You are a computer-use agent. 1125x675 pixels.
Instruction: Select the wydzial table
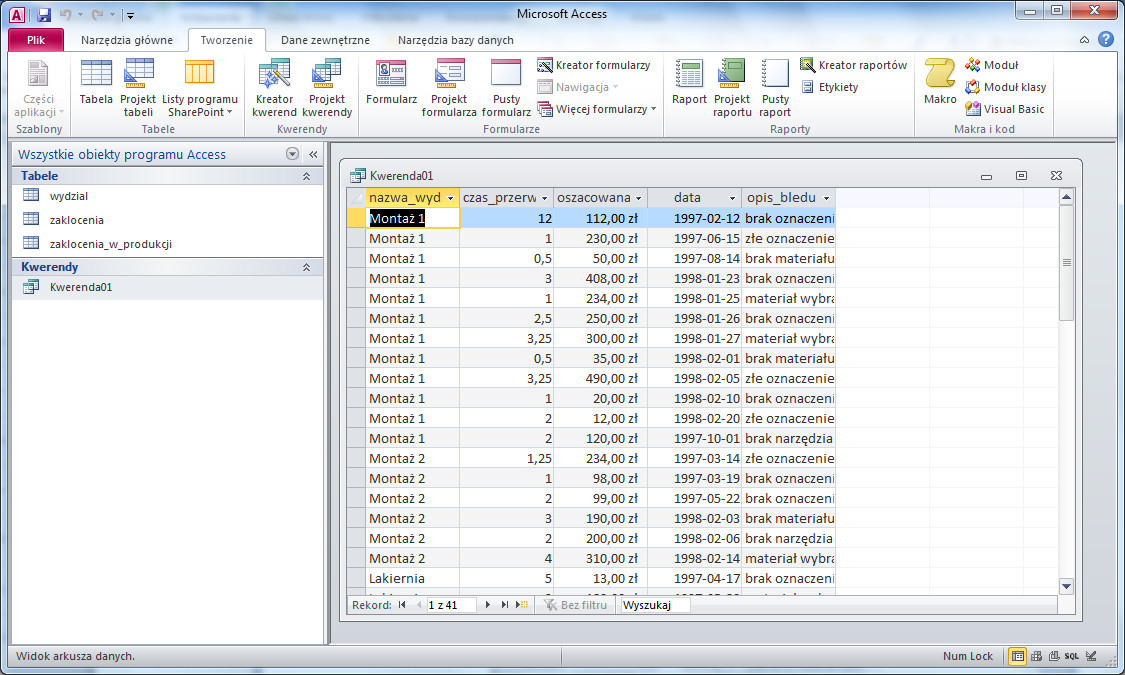pyautogui.click(x=167, y=196)
